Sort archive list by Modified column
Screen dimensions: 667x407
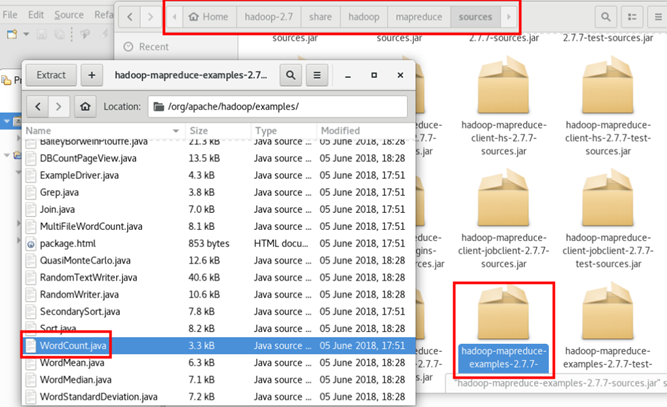click(366, 131)
